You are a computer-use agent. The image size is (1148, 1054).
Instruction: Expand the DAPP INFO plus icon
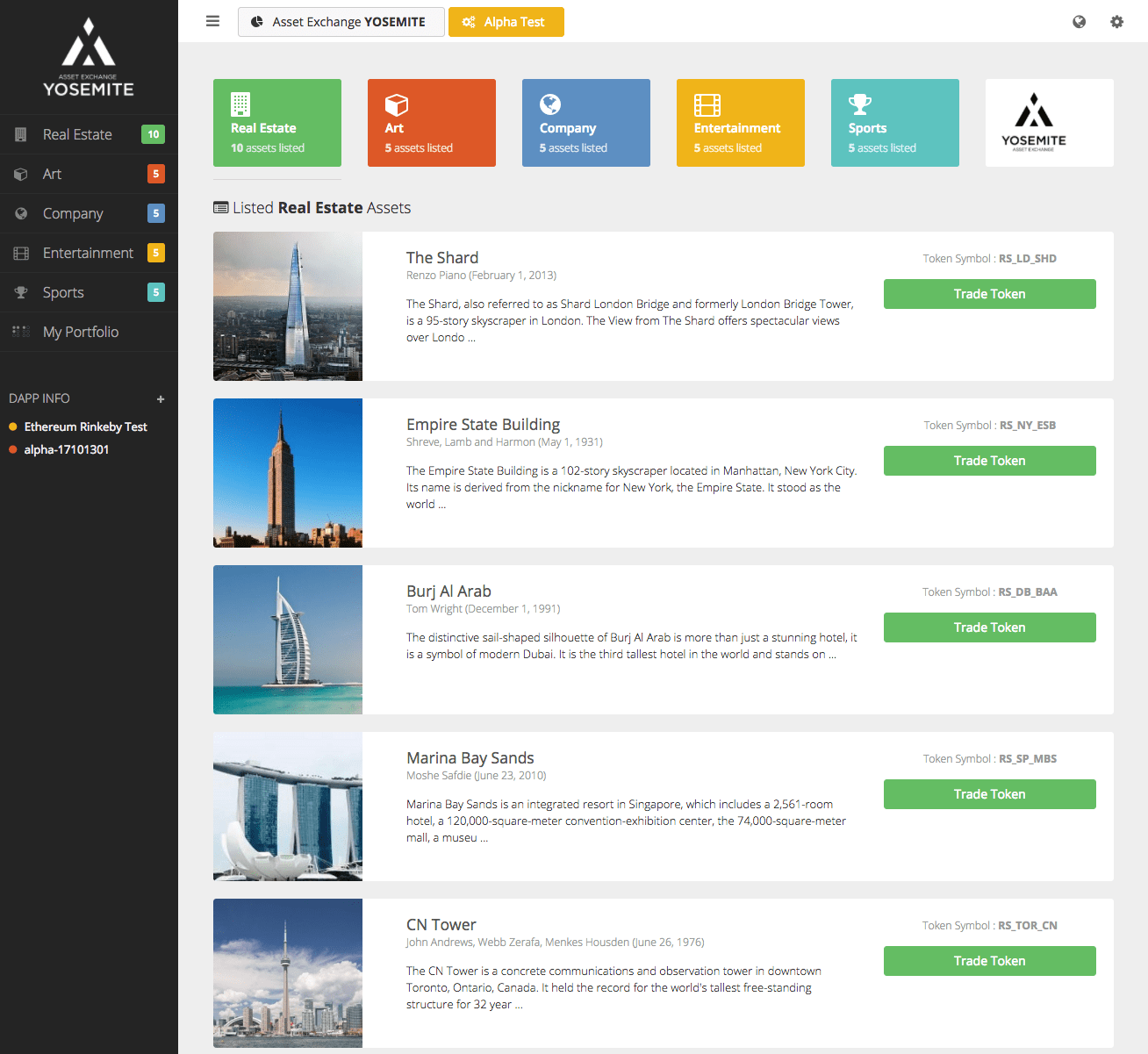click(x=161, y=399)
